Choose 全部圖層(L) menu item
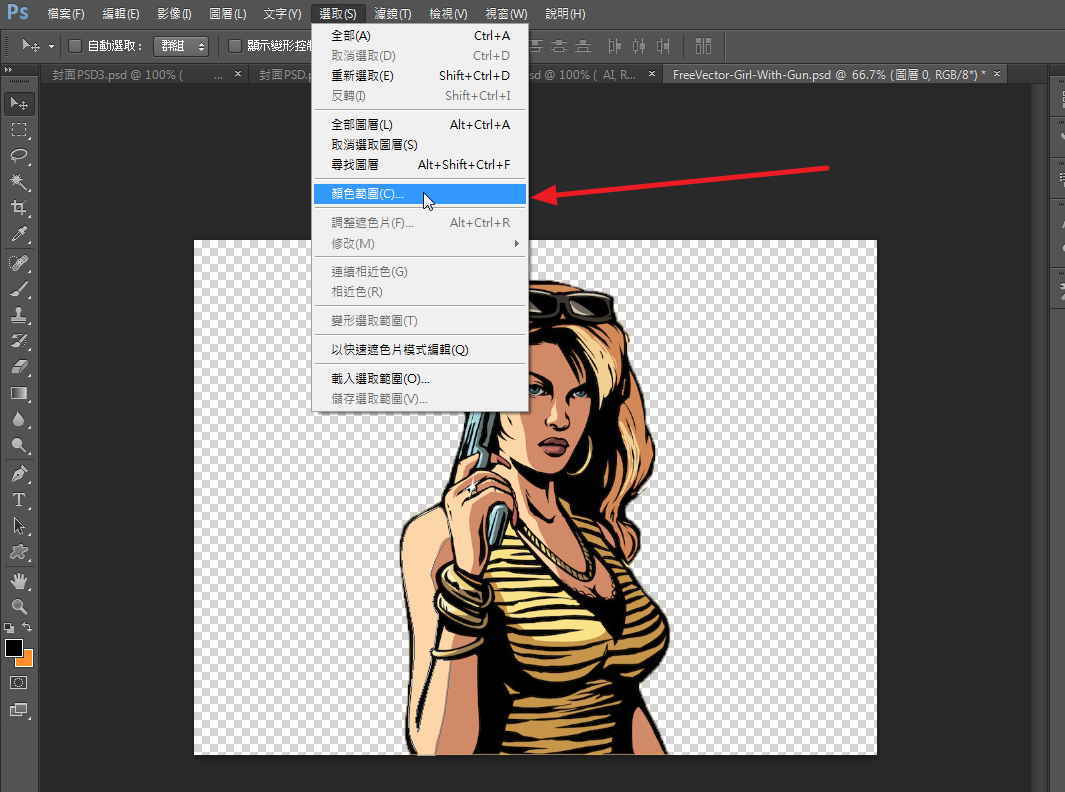 [x=420, y=124]
